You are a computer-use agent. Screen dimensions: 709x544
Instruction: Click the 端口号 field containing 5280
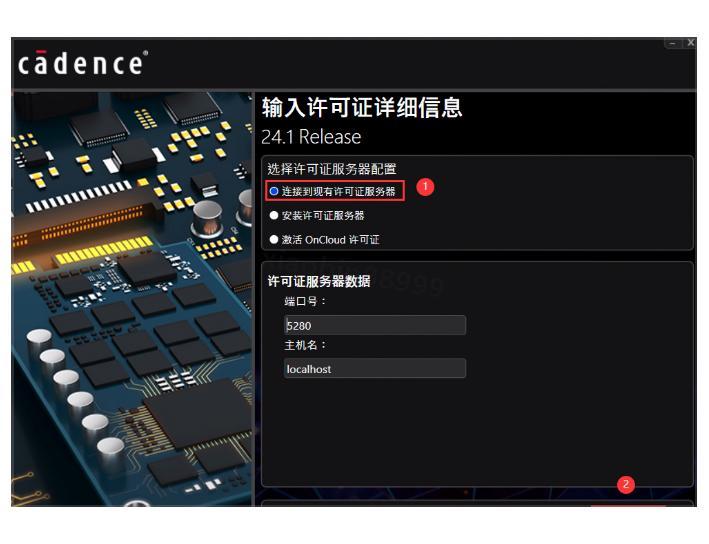click(x=375, y=325)
